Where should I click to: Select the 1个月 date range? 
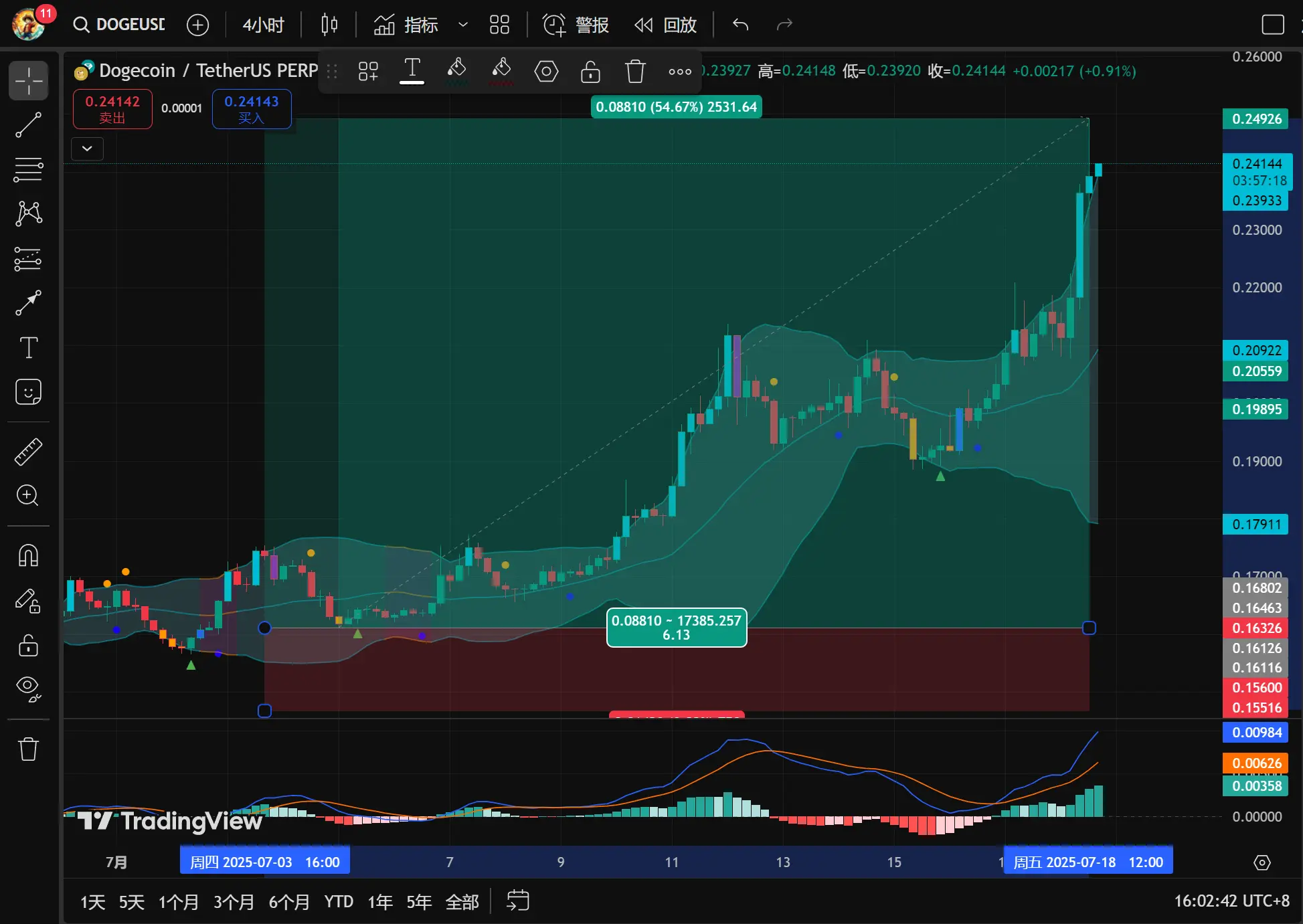179,902
